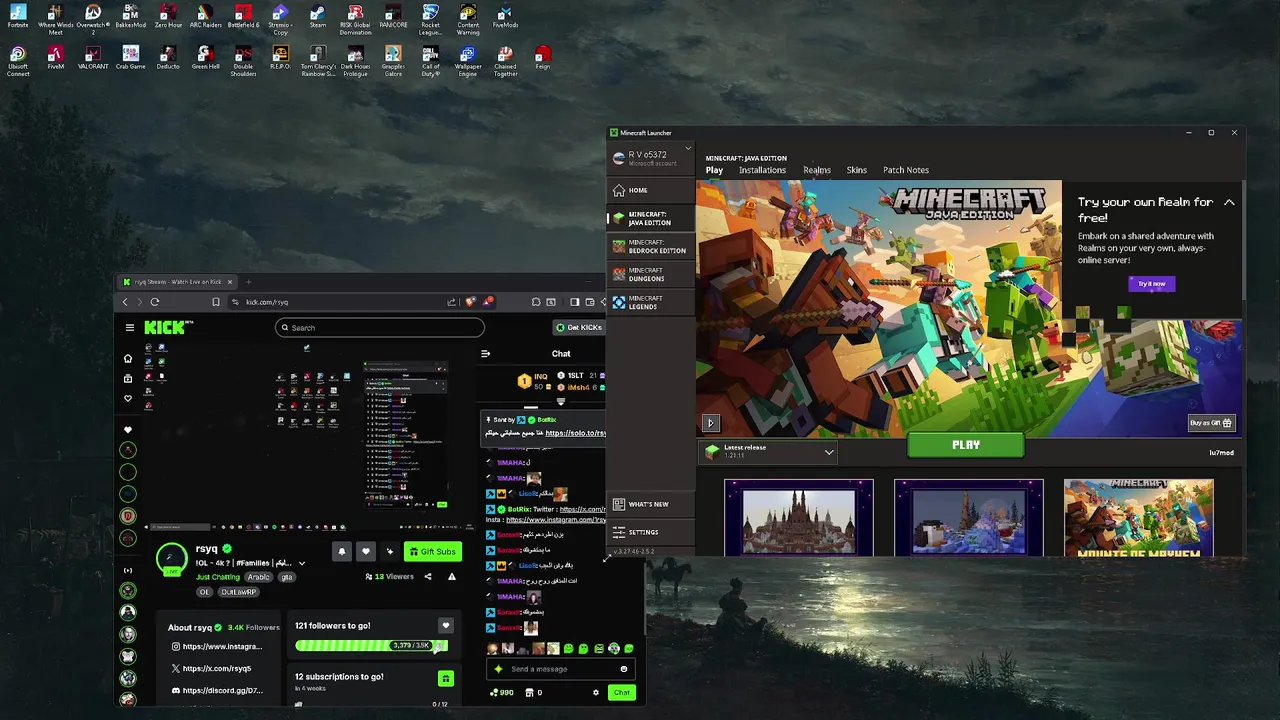
Task: Open the Wallpaper Engine desktop icon
Action: [467, 61]
